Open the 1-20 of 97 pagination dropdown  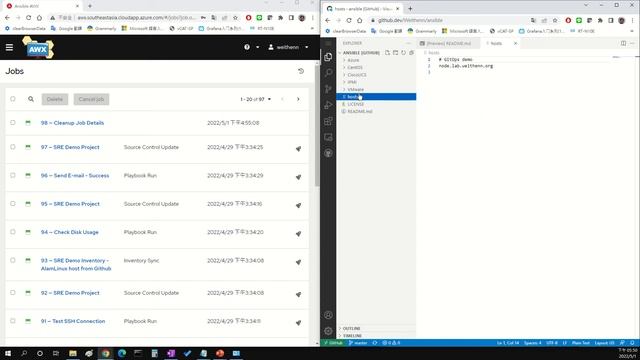click(256, 99)
